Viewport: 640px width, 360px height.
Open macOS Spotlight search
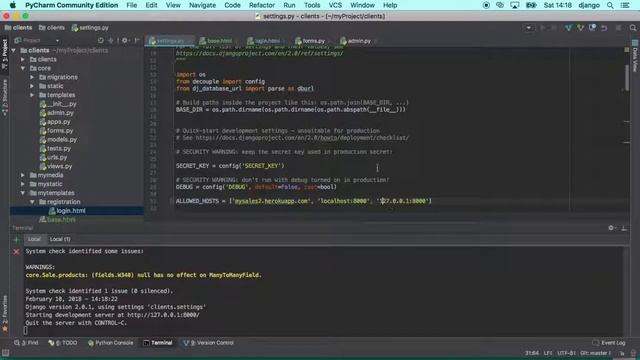click(610, 5)
